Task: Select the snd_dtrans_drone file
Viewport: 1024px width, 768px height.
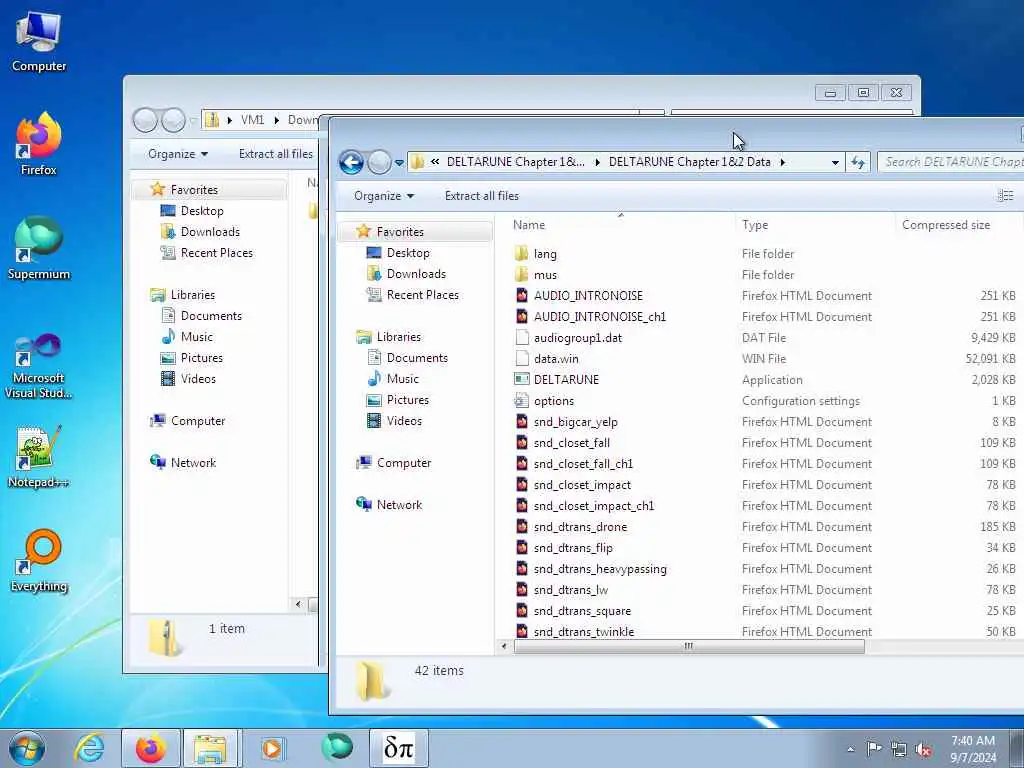Action: tap(580, 526)
